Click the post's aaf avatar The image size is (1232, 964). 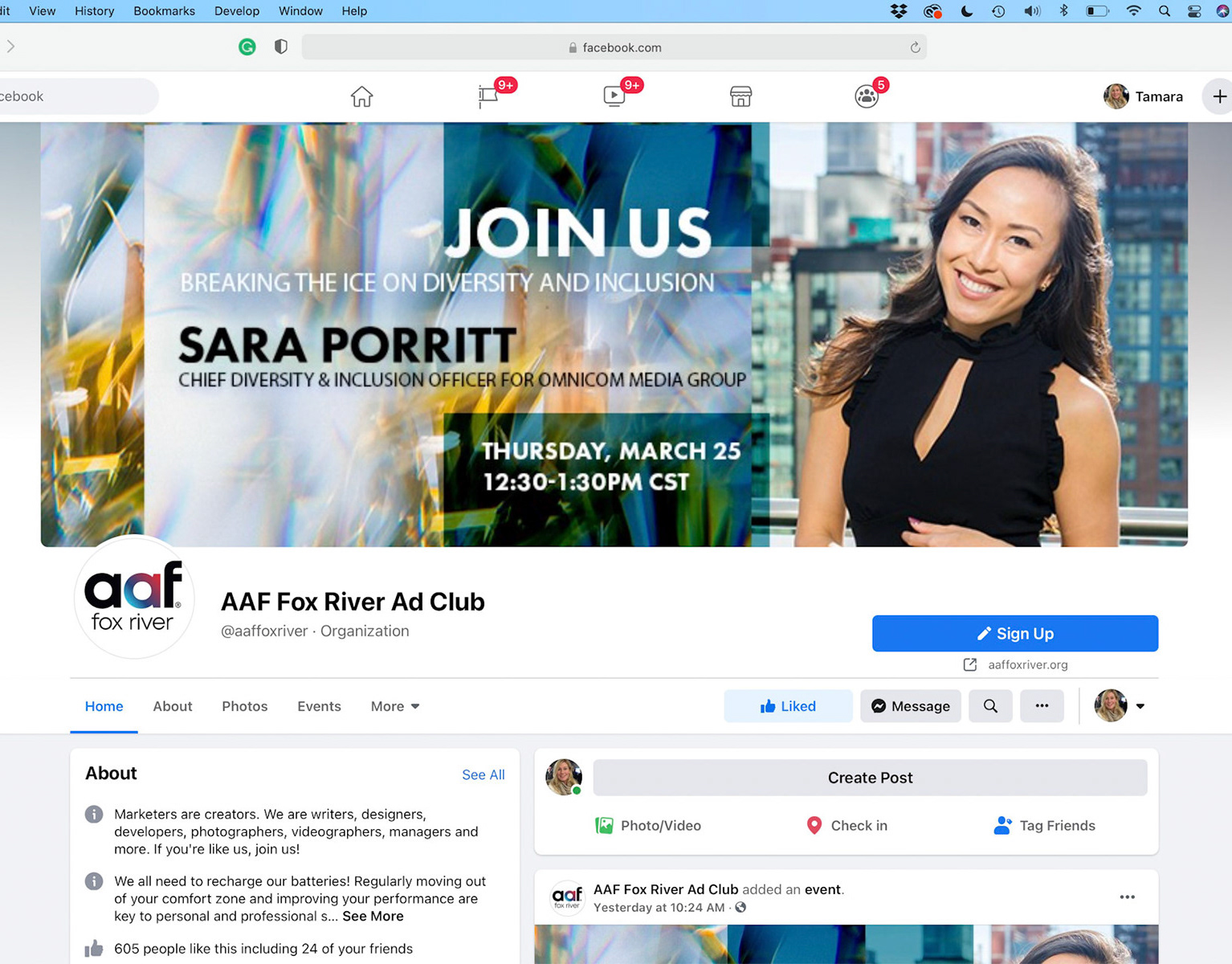[x=567, y=897]
